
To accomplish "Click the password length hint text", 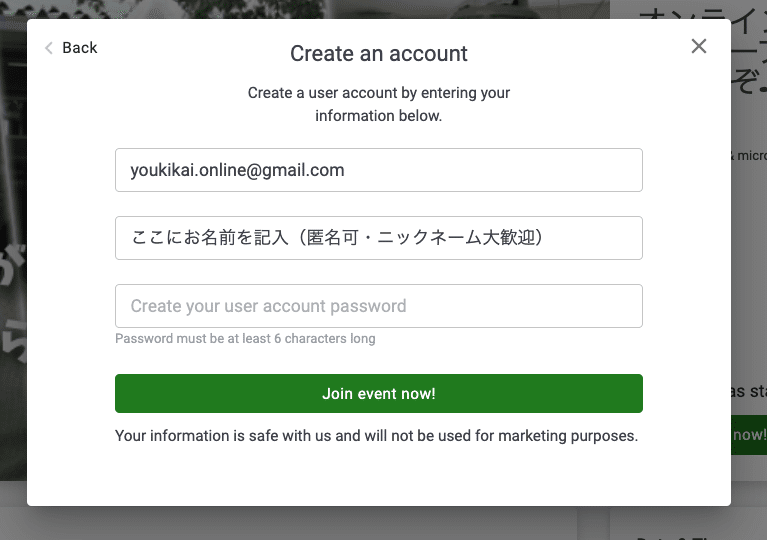I will point(245,339).
